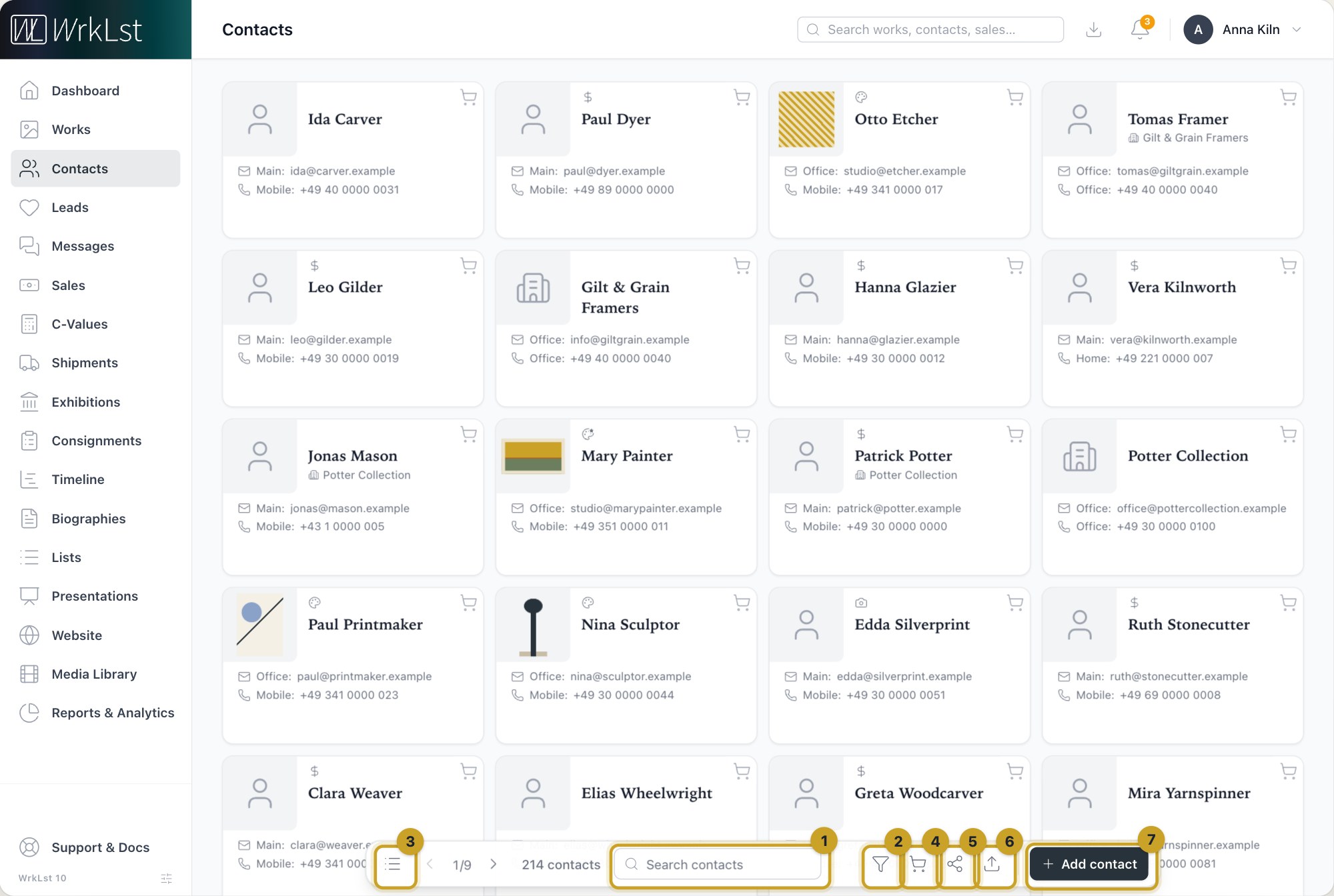Image resolution: width=1334 pixels, height=896 pixels.
Task: Go to previous page of contacts
Action: pos(430,864)
